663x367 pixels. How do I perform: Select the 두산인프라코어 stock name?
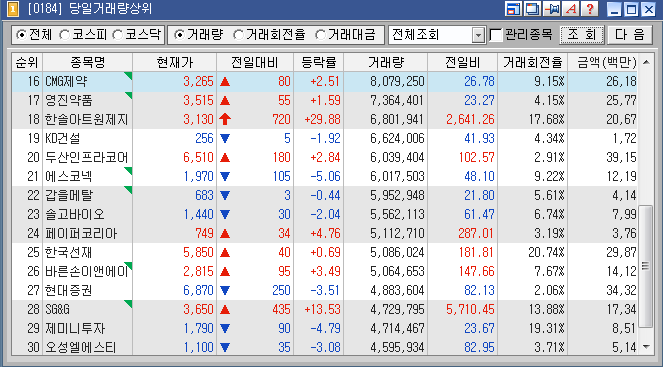tap(86, 158)
